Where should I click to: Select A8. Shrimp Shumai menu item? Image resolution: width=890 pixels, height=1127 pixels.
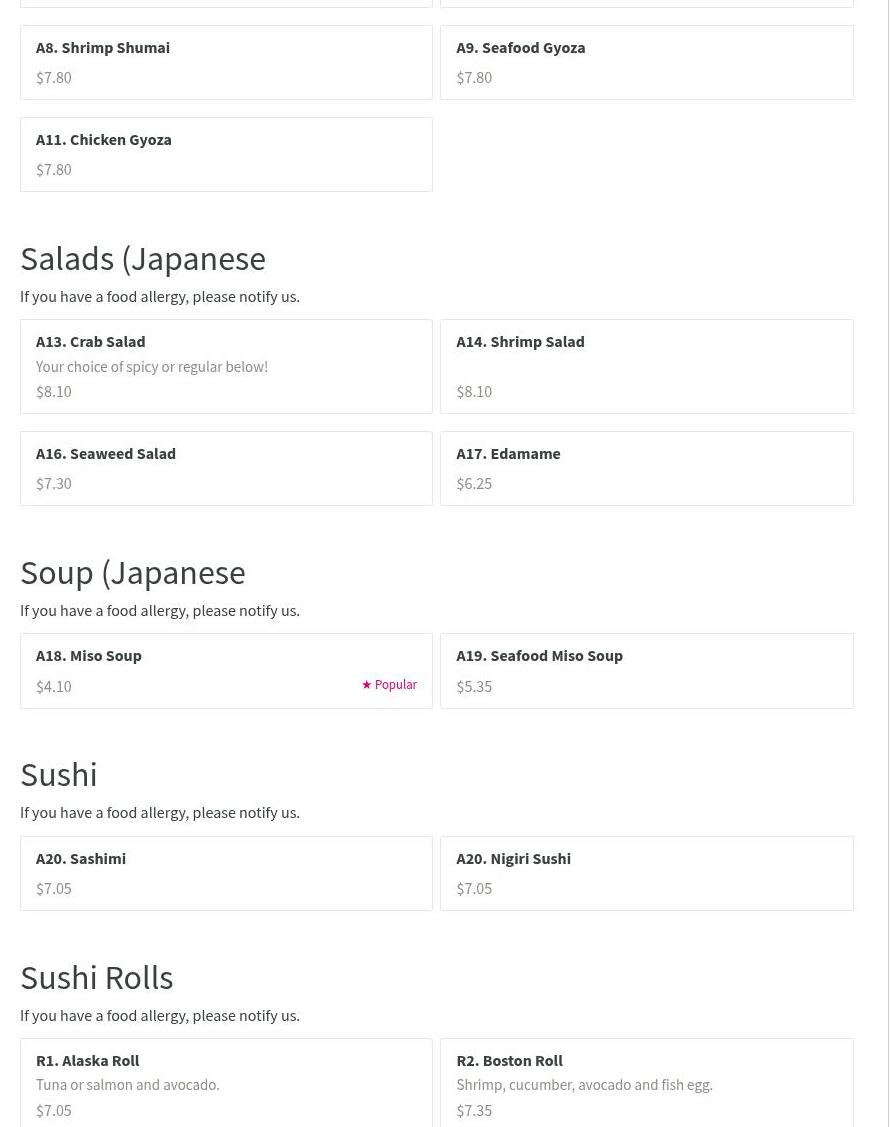coord(226,62)
